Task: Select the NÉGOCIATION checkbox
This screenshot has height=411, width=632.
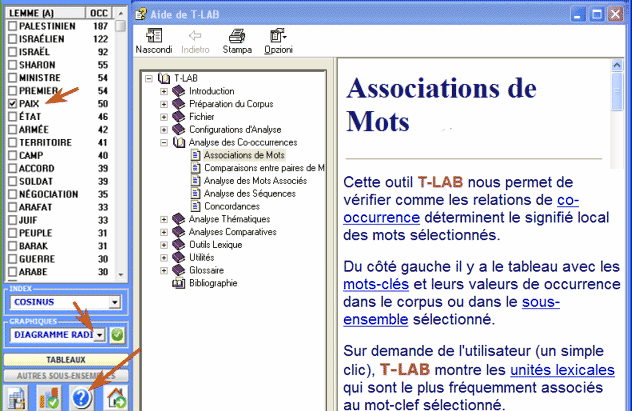Action: [x=12, y=194]
